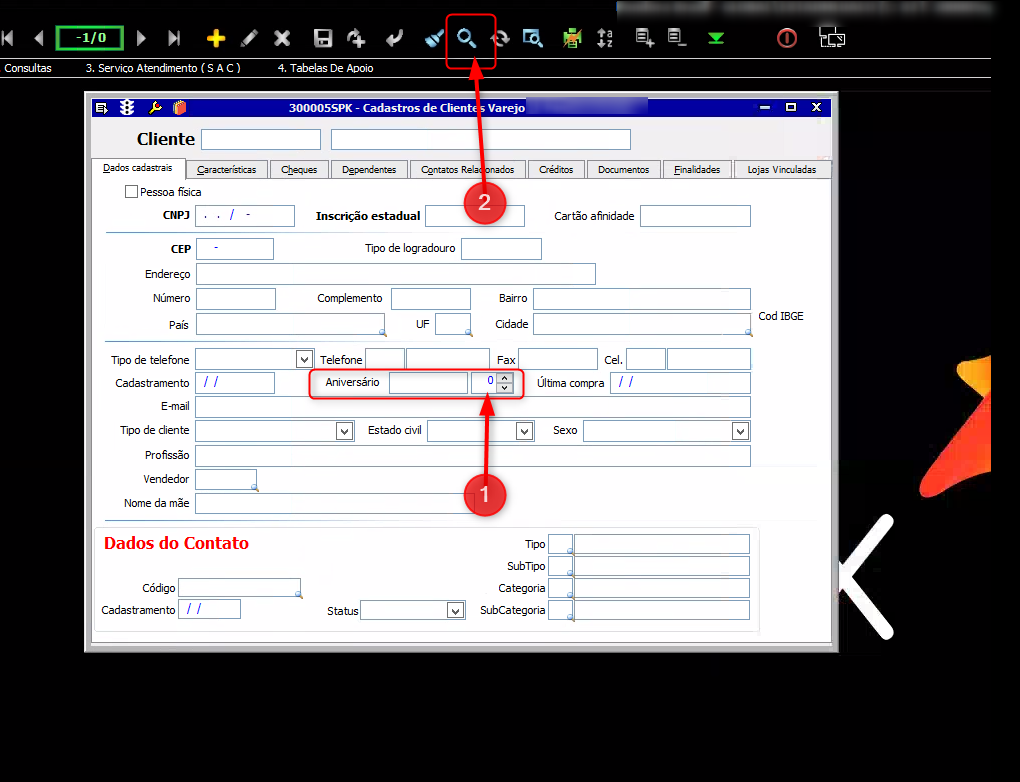This screenshot has height=782, width=1020.
Task: Increase the Aniversário spinner value
Action: [x=504, y=378]
